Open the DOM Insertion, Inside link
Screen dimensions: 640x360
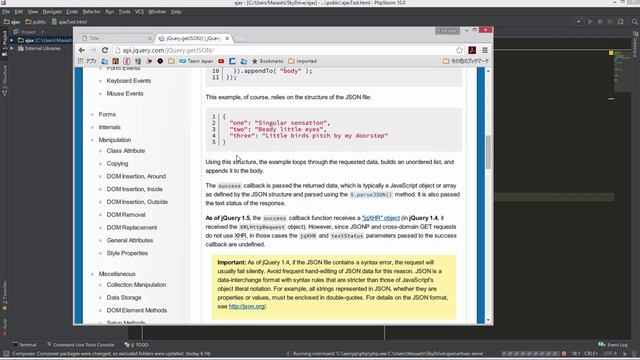coord(134,189)
